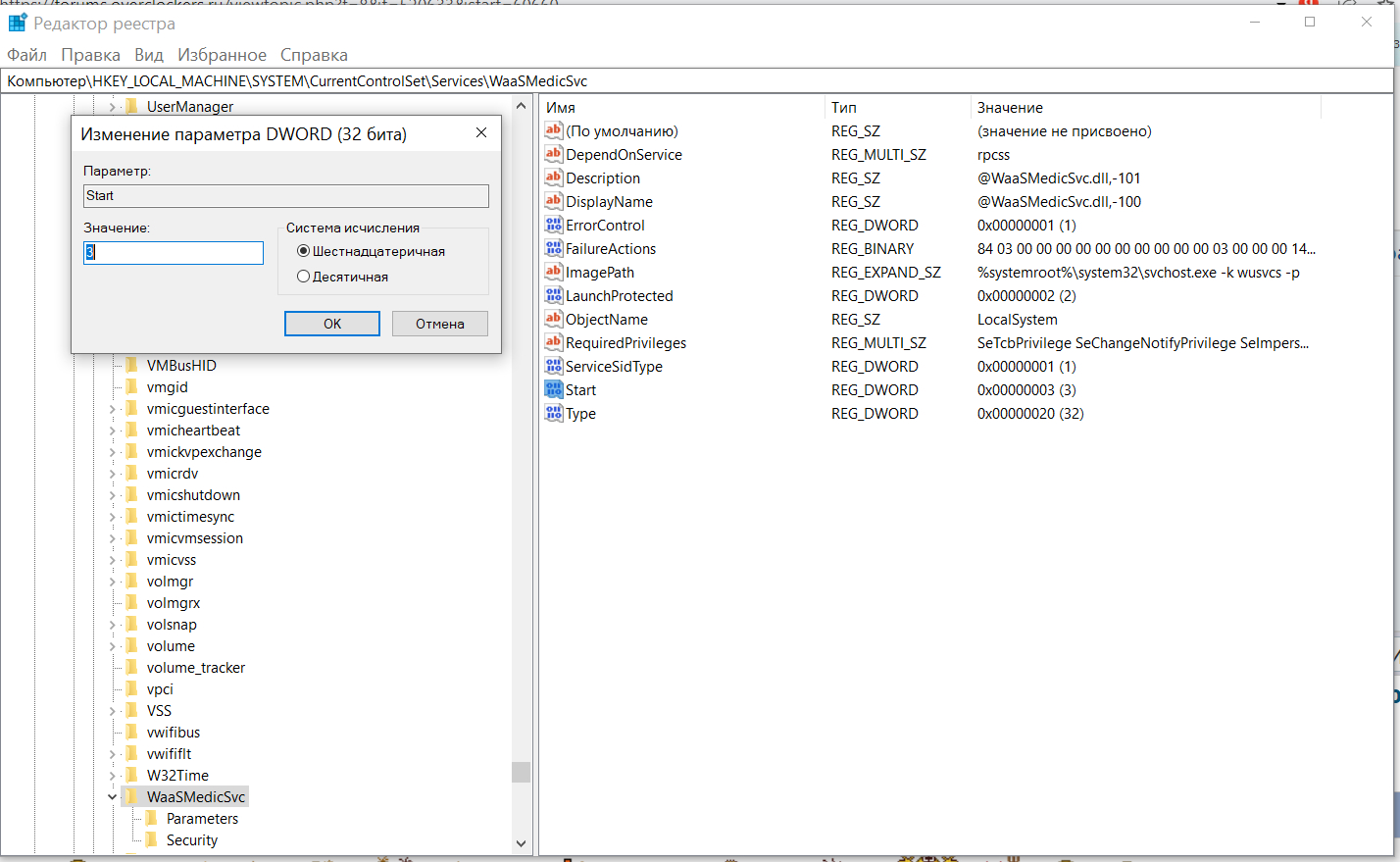Expand the vmictimesync key
Screen dimensions: 1400x862
coord(112,517)
